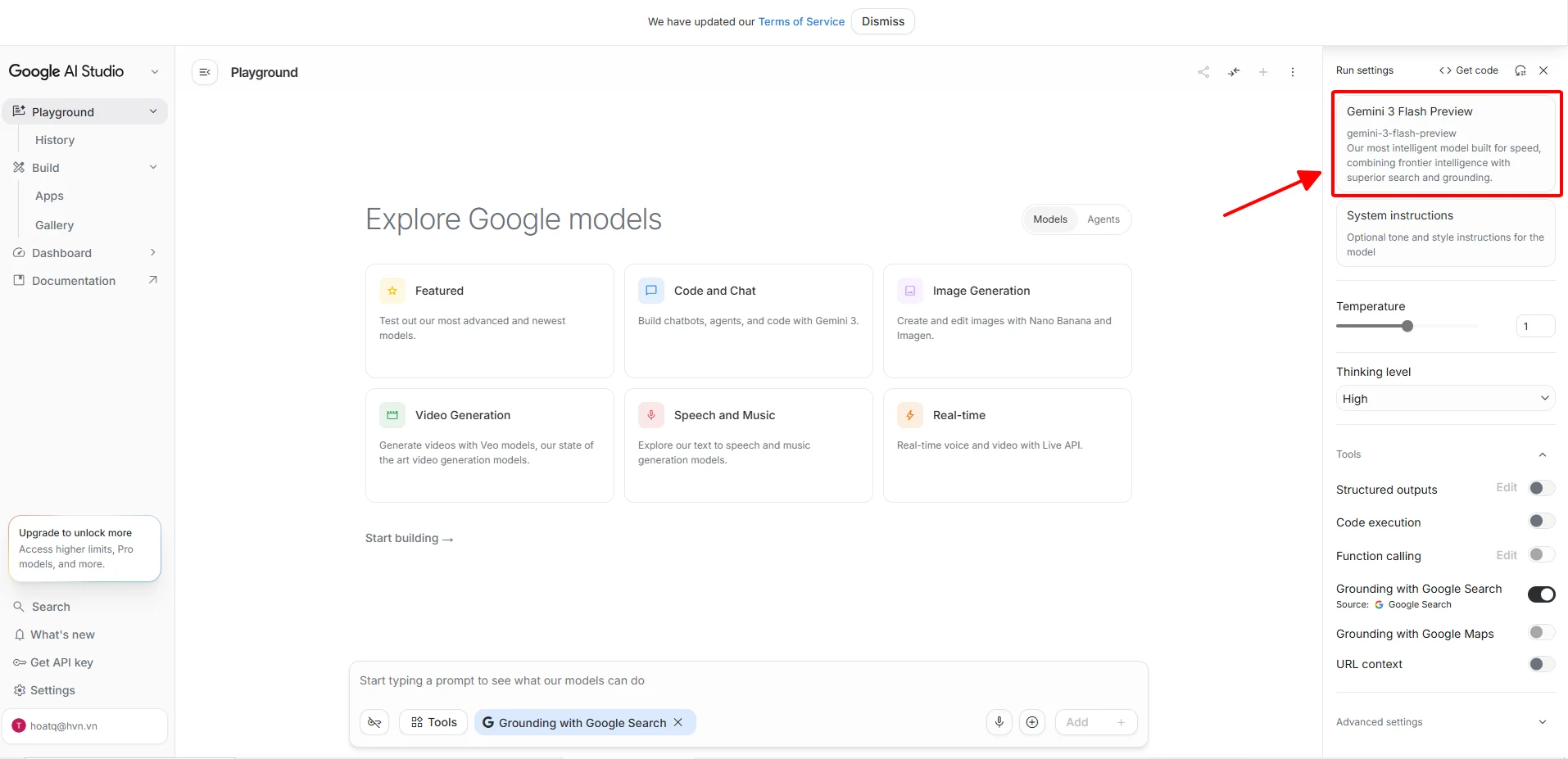Click the Start building link
The image size is (1568, 759).
coord(409,538)
